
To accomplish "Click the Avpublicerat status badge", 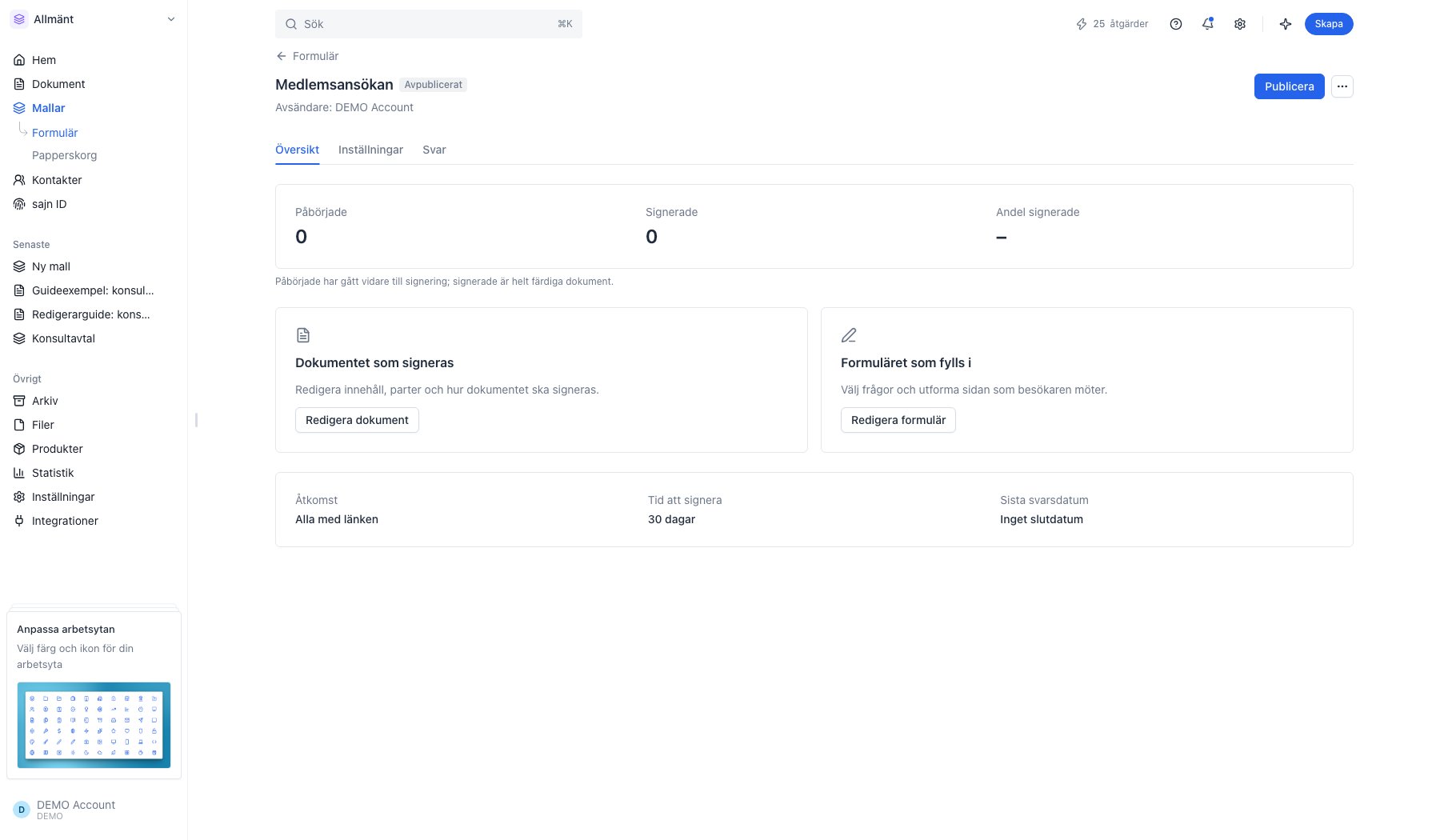I will [x=433, y=85].
